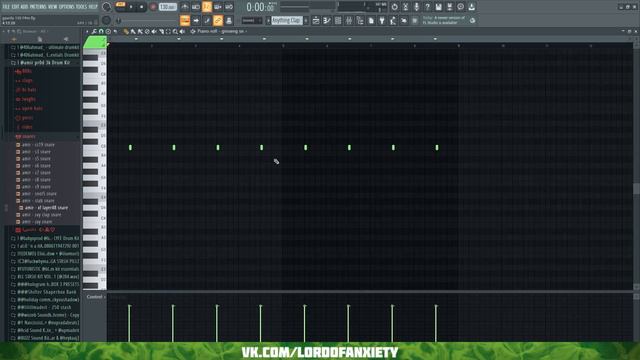
Task: Toggle the Browser window icon
Action: pos(360,20)
